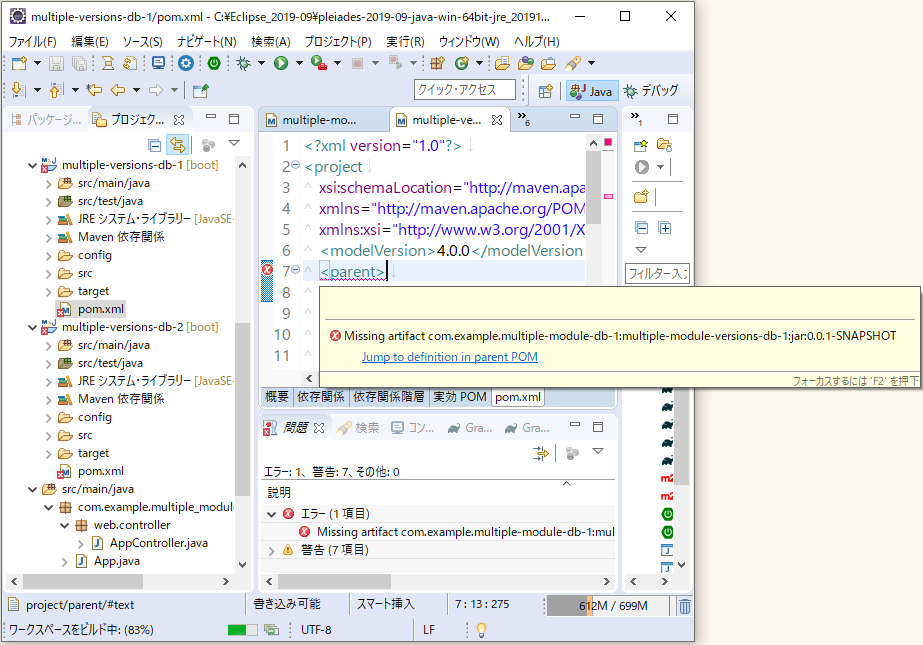This screenshot has width=923, height=645.
Task: Click the Pin Editor toolbar icon
Action: point(201,90)
